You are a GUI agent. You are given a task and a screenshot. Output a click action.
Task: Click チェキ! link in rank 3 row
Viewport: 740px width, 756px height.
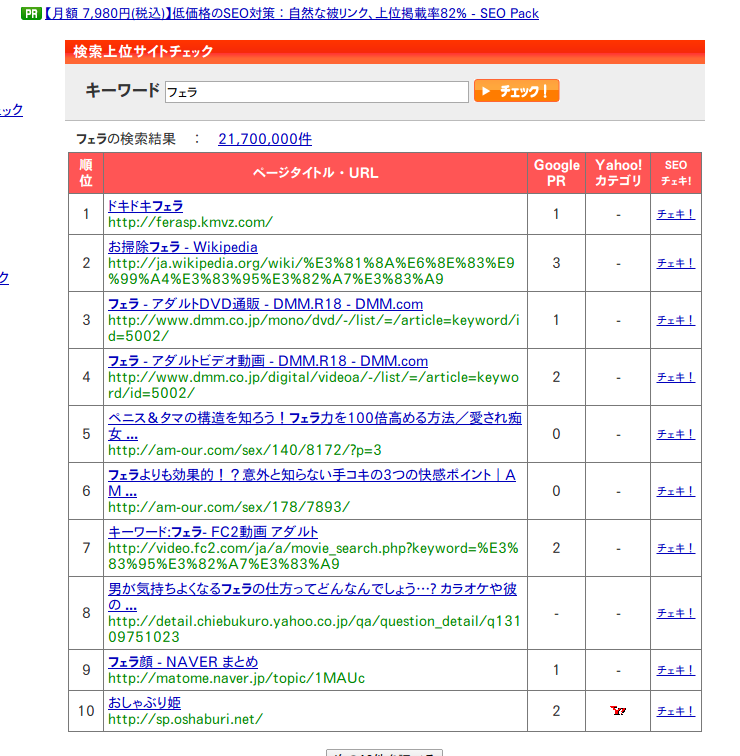675,320
